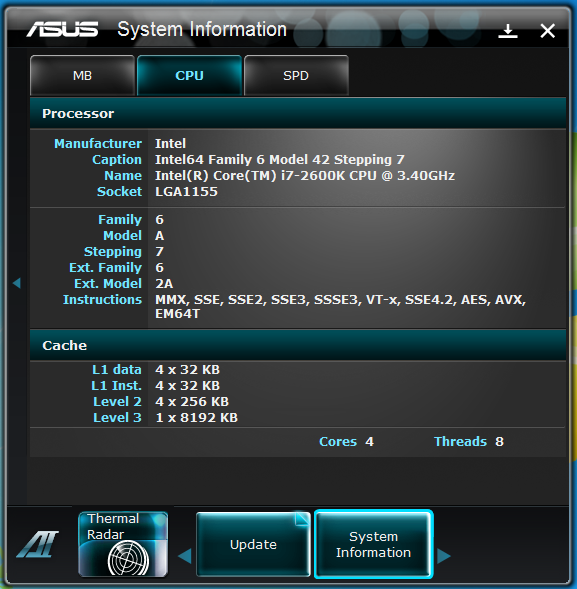Screen dimensions: 577x589
Task: Select the CPU tab
Action: pos(189,76)
